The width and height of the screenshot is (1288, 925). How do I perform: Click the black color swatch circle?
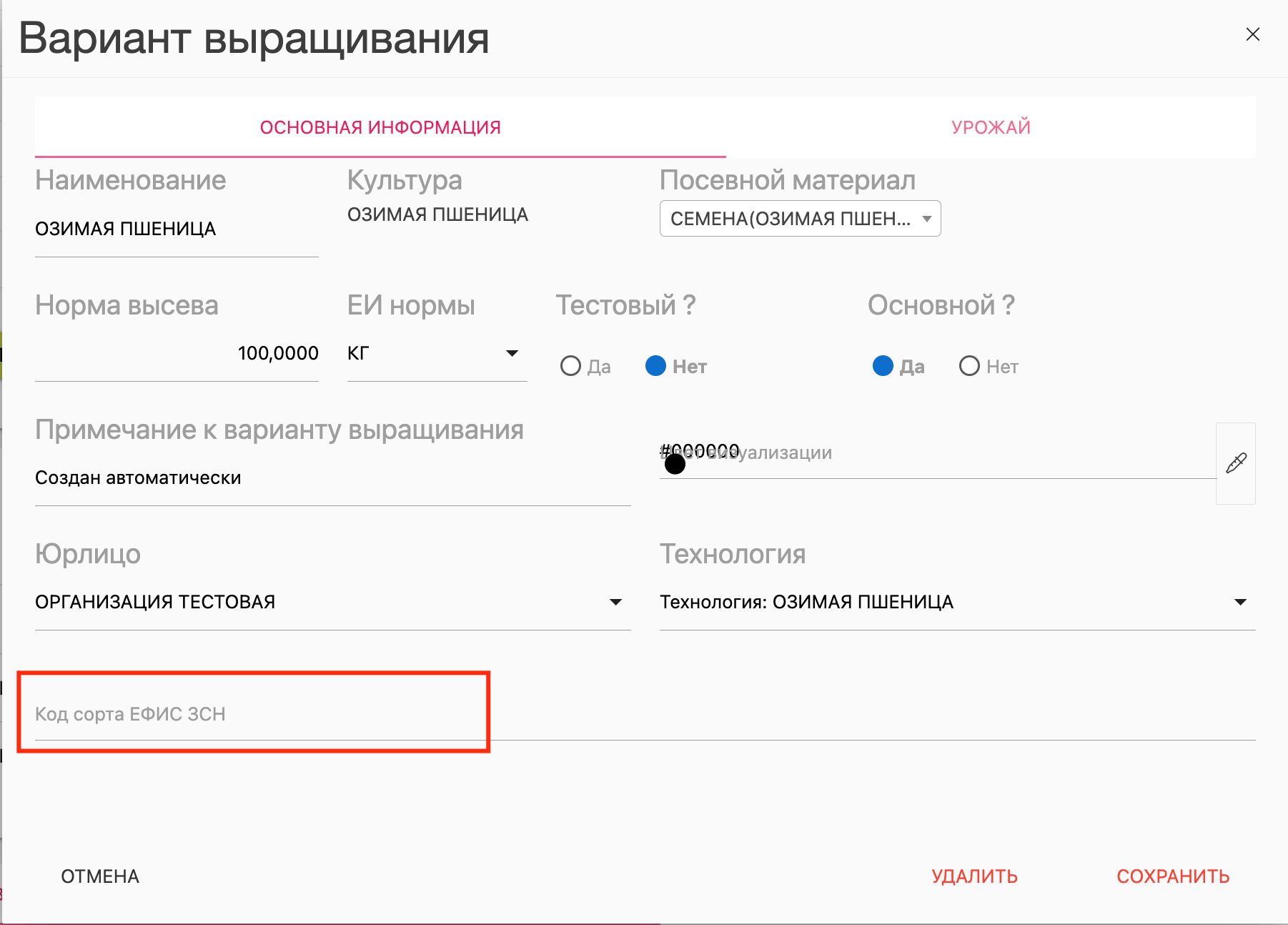pos(675,465)
